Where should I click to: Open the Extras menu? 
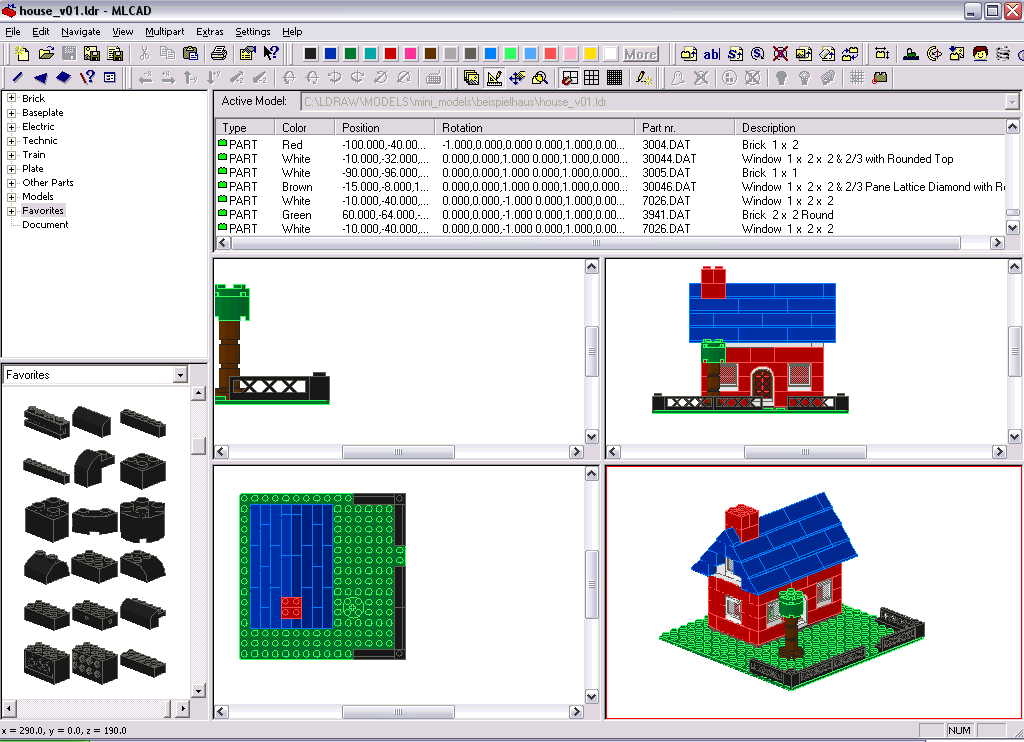tap(210, 31)
